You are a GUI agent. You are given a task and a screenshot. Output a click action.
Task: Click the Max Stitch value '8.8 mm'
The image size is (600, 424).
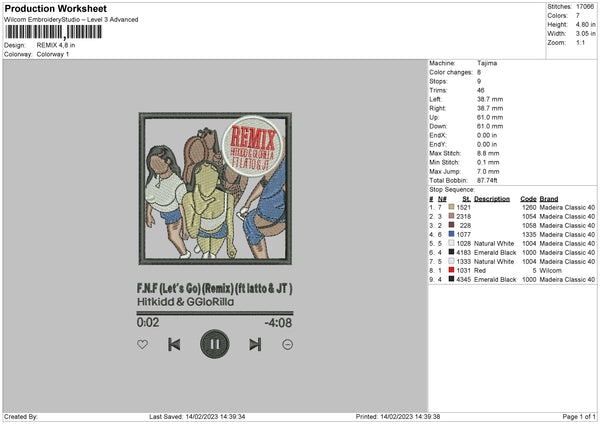click(488, 153)
